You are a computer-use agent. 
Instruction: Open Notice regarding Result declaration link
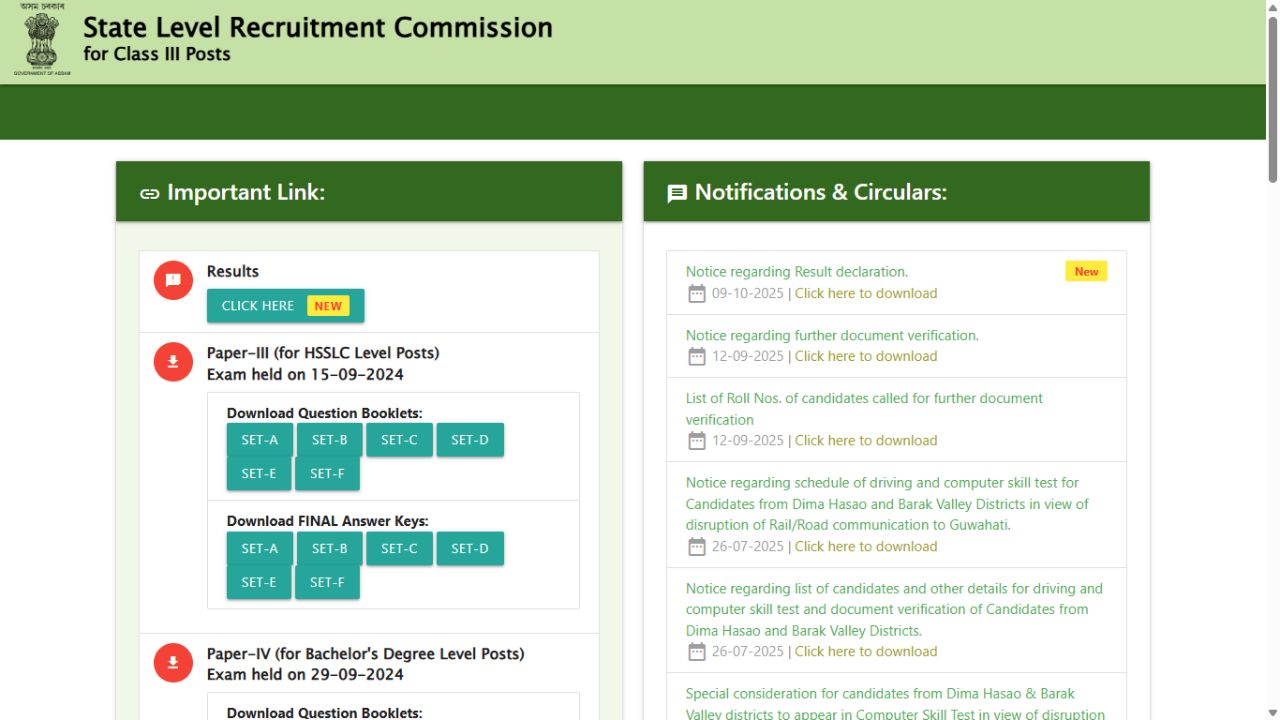pos(796,272)
